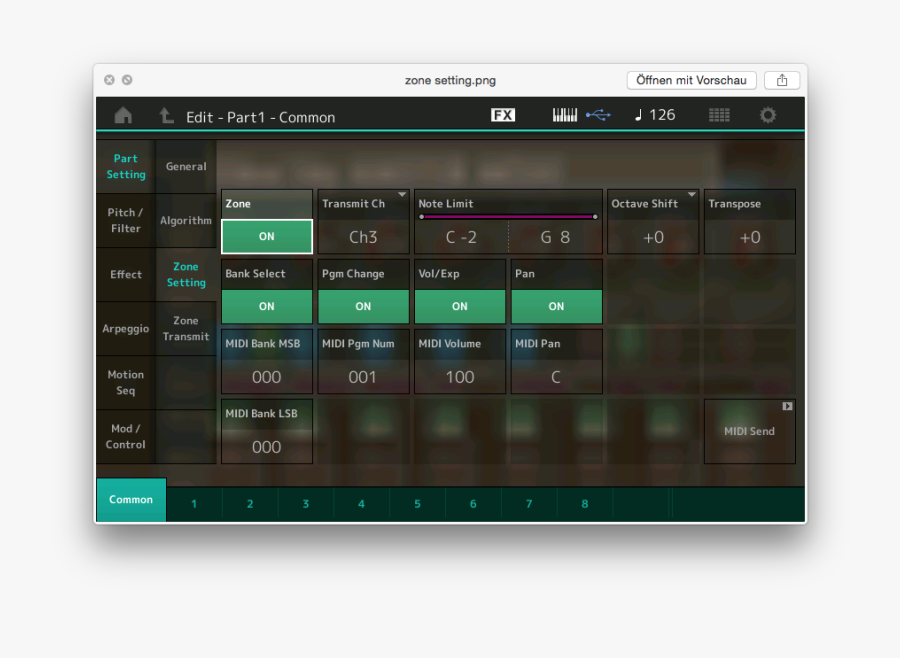Click the USB connection icon
Viewport: 900px width, 658px height.
click(598, 115)
